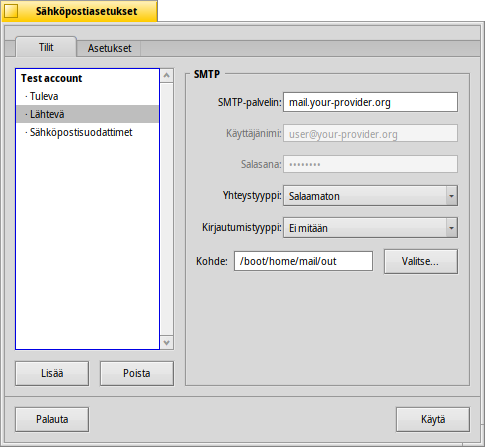The image size is (485, 447).
Task: Expand the Ei mitään login type menu
Action: click(x=370, y=228)
